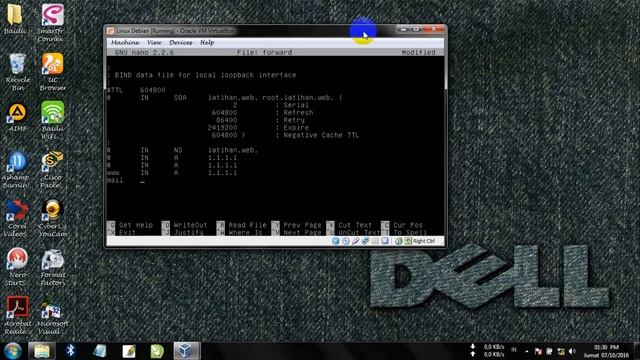The width and height of the screenshot is (640, 360).
Task: Click the network icon in the system tray
Action: [561, 351]
